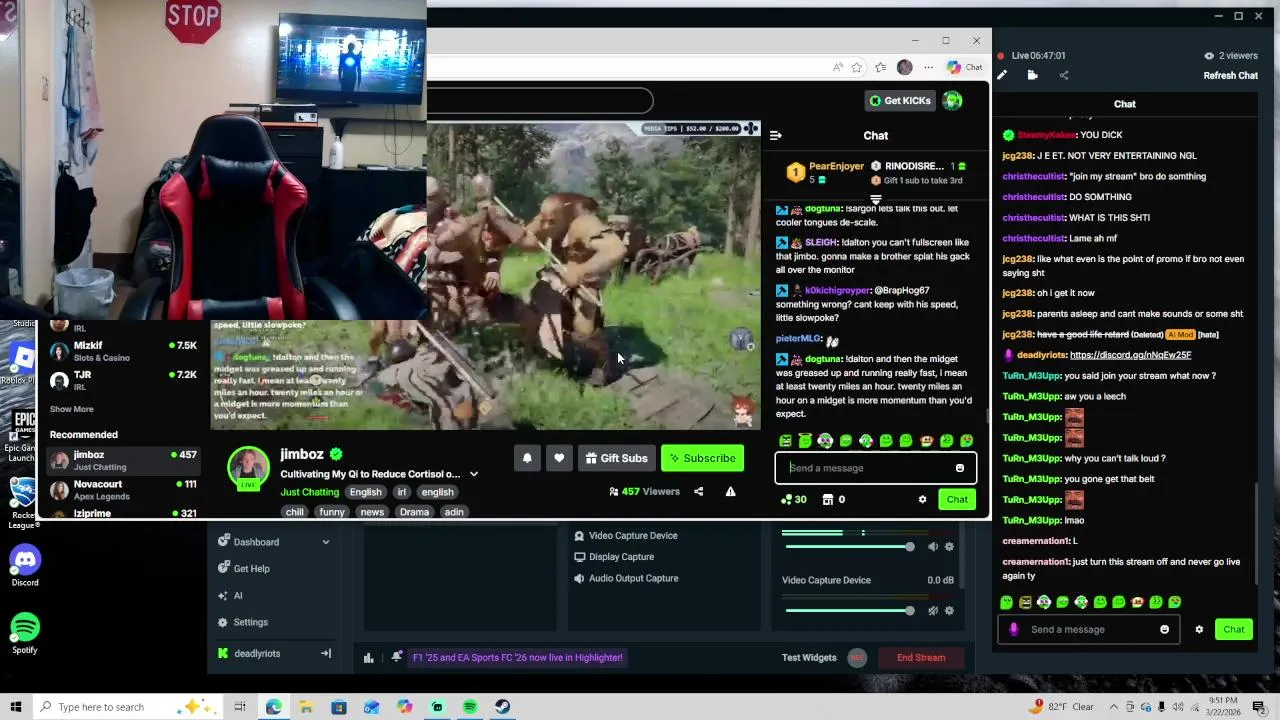Open the share icon beside viewer count
Screen dimensions: 1280x720
[698, 491]
